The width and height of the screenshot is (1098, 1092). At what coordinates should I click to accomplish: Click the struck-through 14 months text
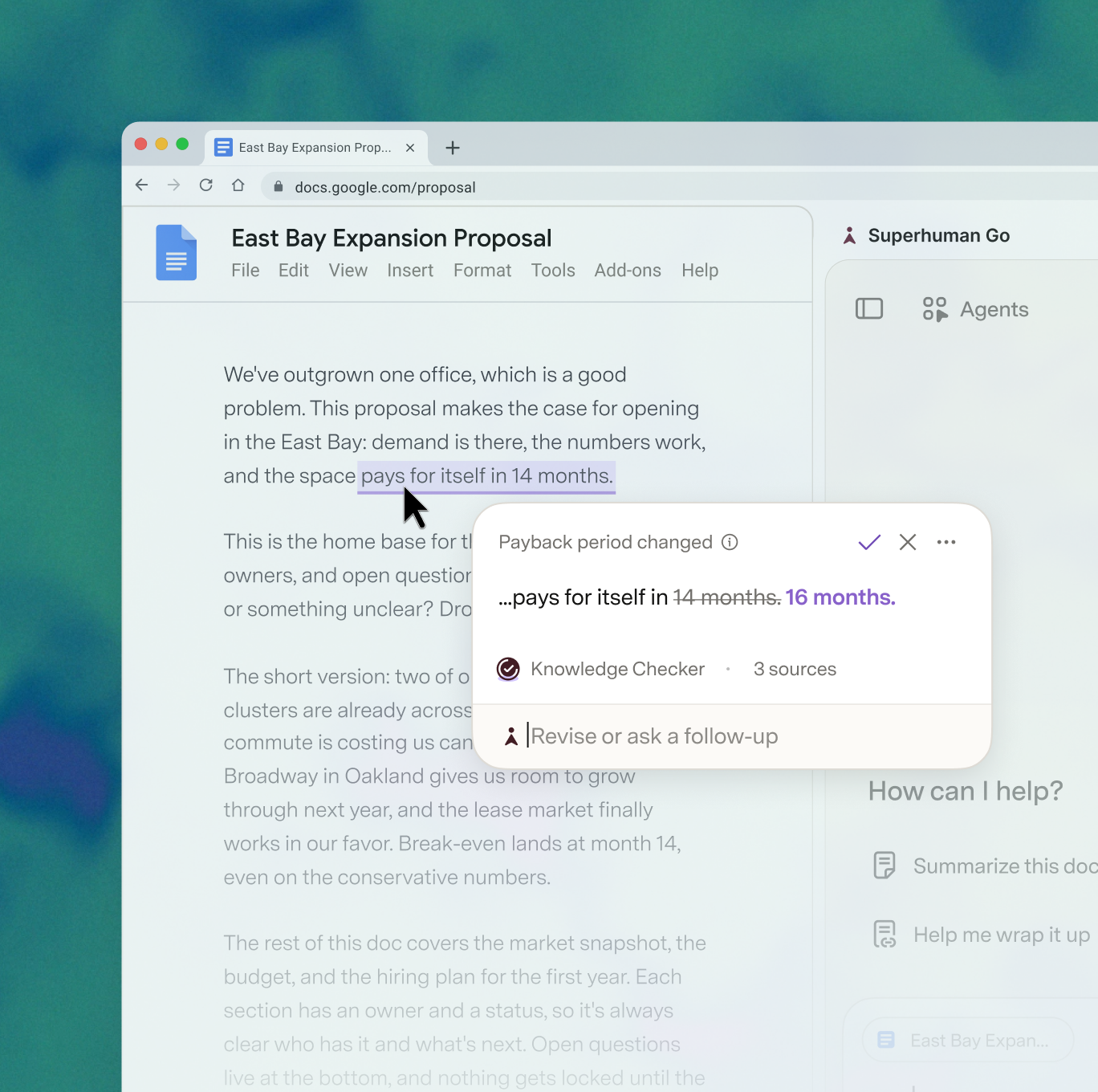coord(727,597)
